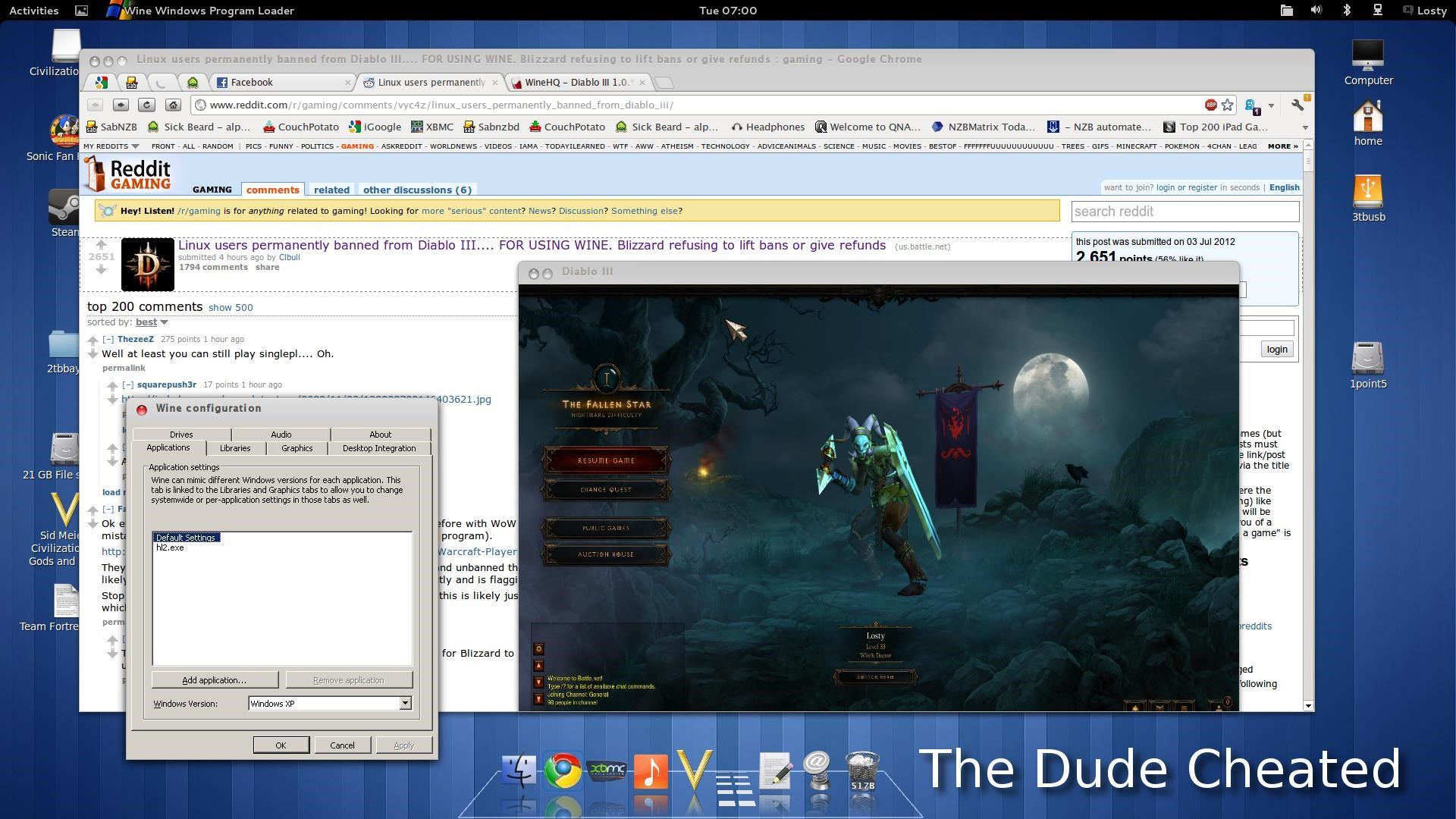Click the Chrome forward navigation arrow

pyautogui.click(x=121, y=105)
